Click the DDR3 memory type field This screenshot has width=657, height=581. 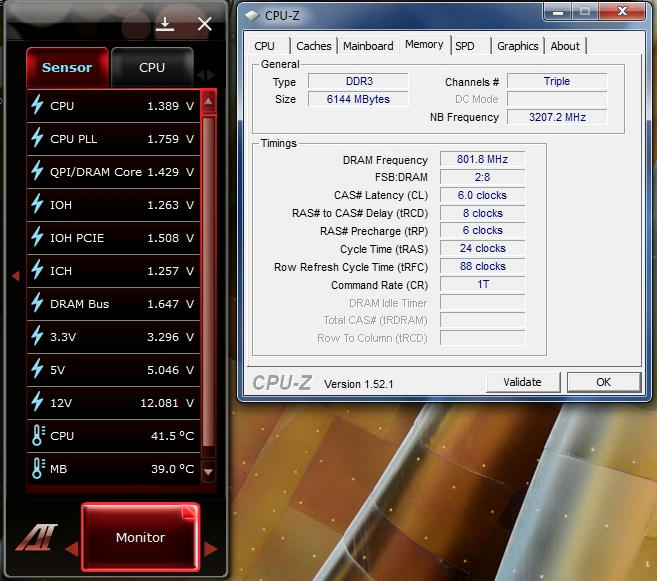pyautogui.click(x=358, y=81)
